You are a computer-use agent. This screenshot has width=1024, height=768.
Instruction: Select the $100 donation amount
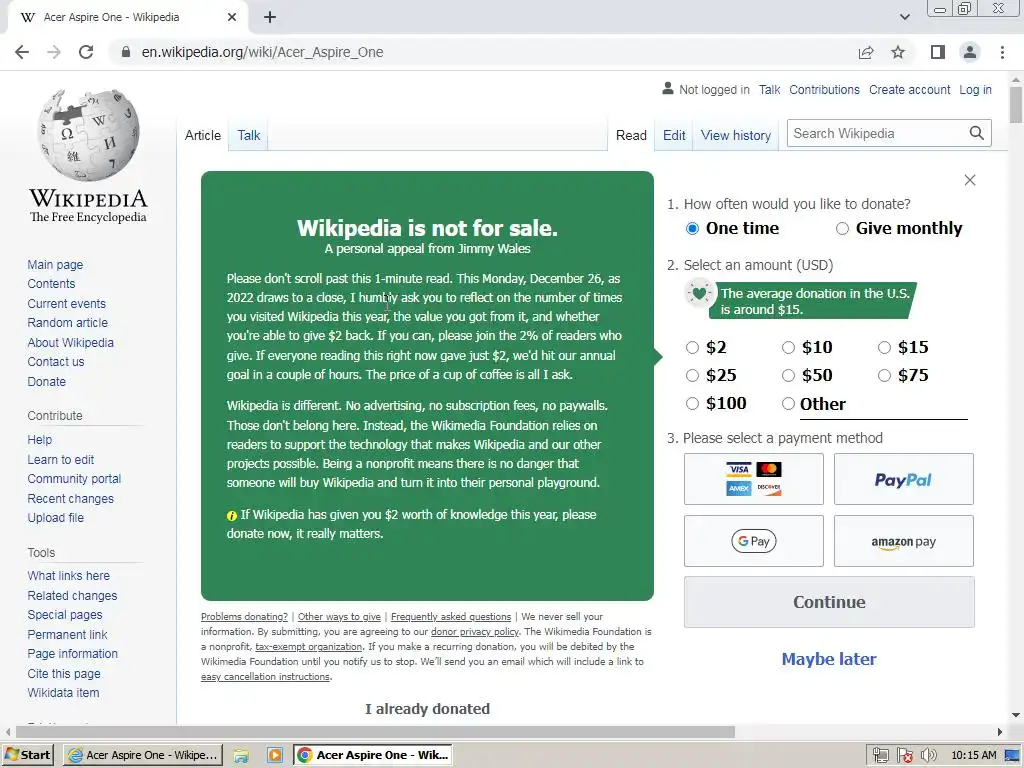pyautogui.click(x=692, y=404)
